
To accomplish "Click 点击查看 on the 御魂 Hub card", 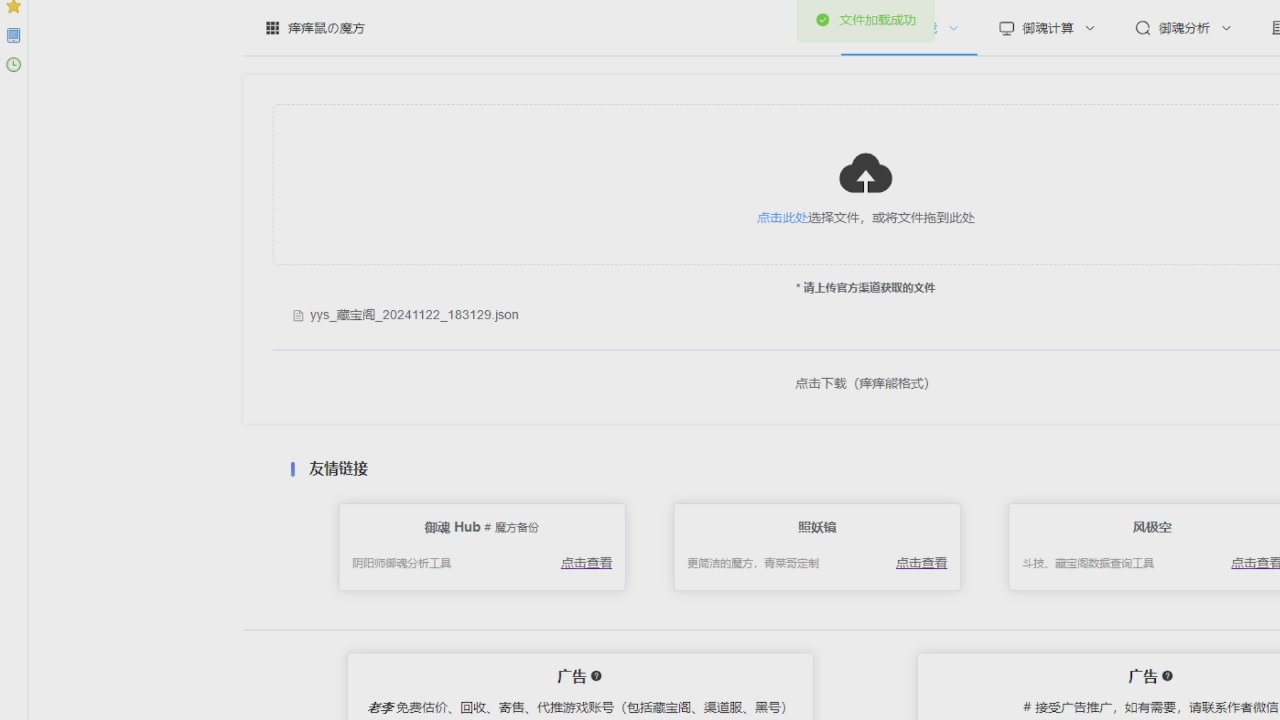I will coord(586,563).
